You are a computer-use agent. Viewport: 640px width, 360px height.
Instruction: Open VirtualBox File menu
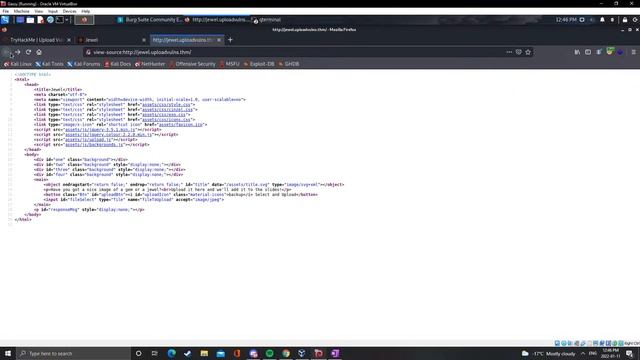click(6, 11)
